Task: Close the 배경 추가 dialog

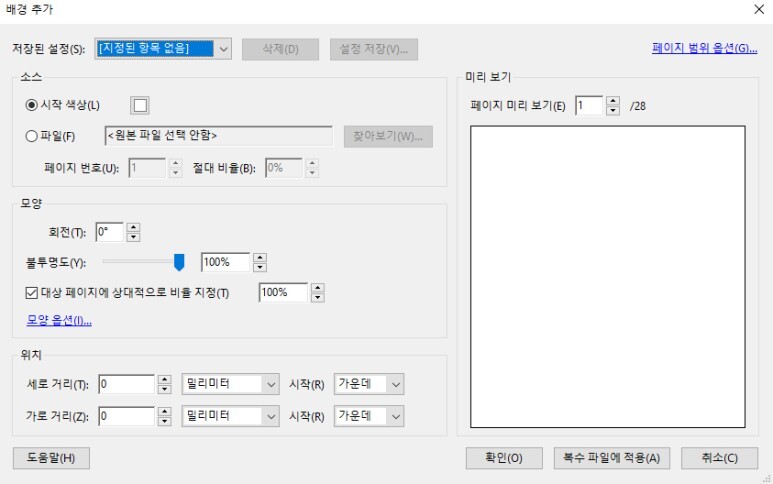Action: click(759, 9)
